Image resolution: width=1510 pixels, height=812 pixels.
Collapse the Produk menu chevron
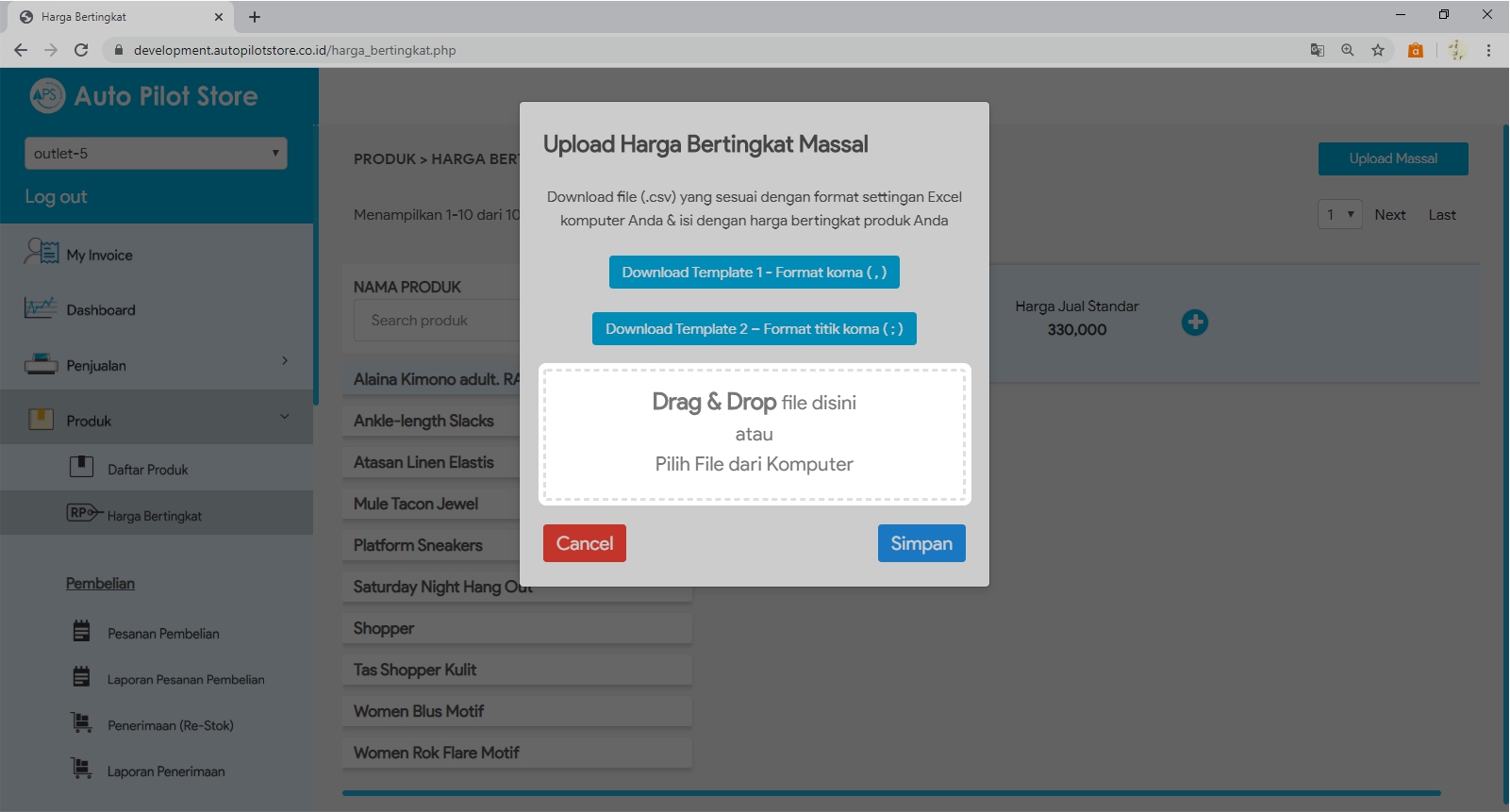(x=285, y=417)
